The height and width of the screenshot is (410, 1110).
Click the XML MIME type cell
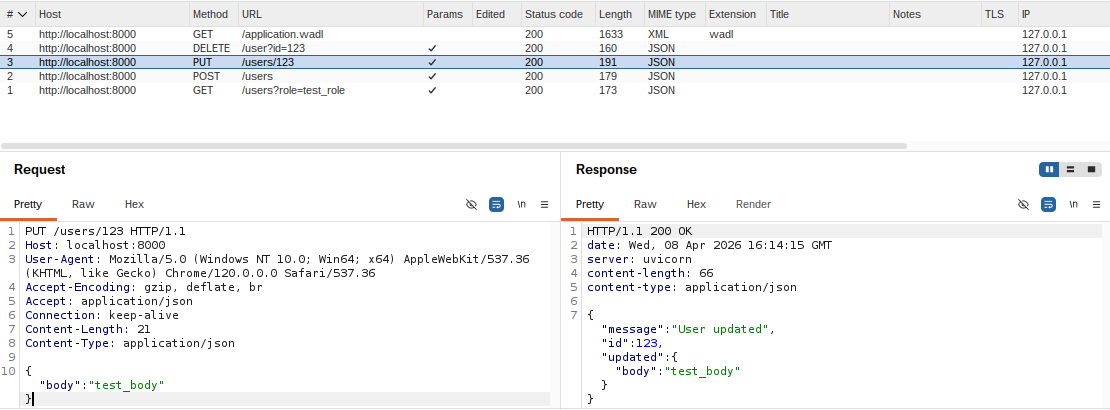pyautogui.click(x=658, y=34)
